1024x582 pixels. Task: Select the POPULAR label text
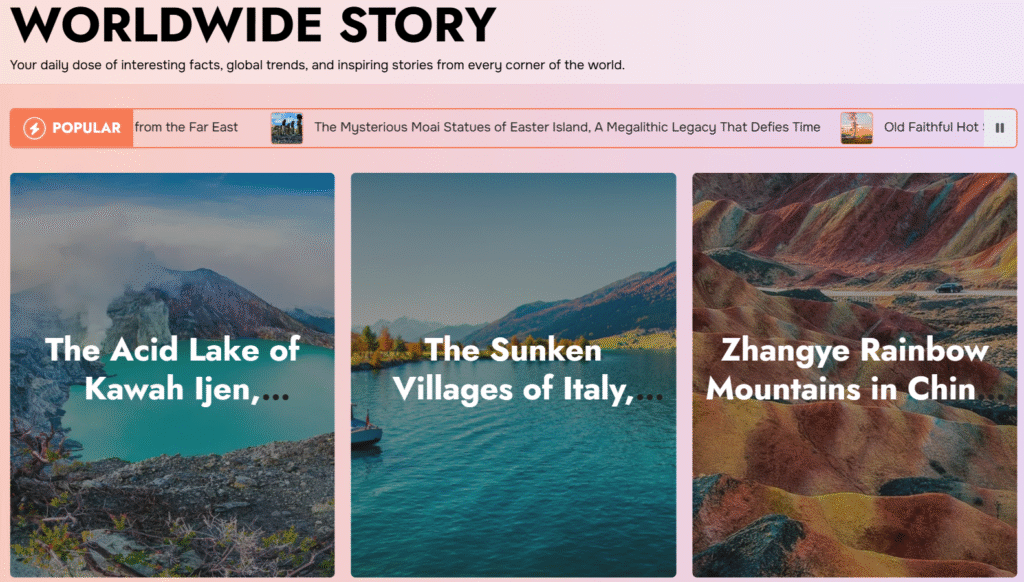(86, 128)
